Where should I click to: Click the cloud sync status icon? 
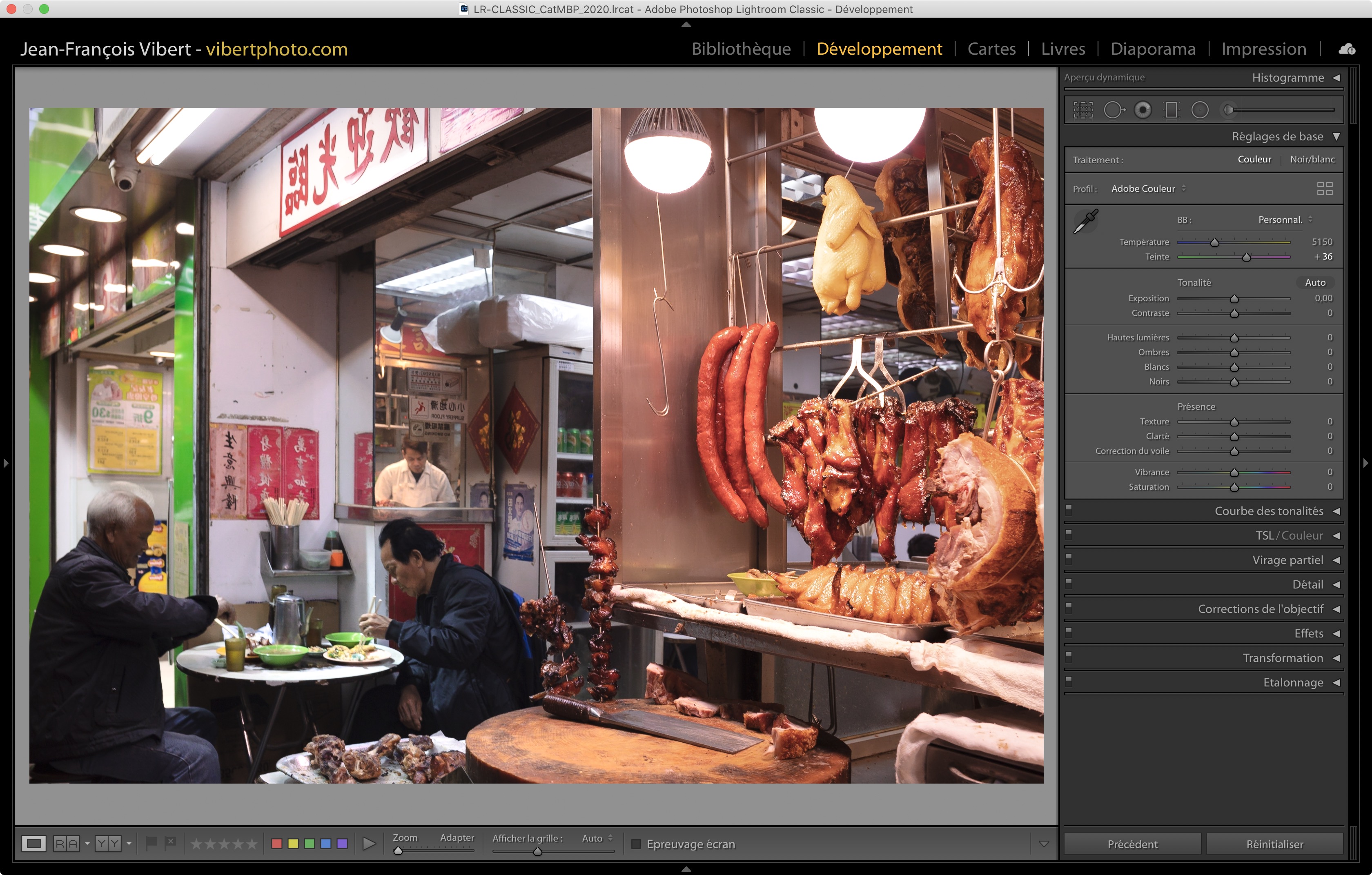1347,49
